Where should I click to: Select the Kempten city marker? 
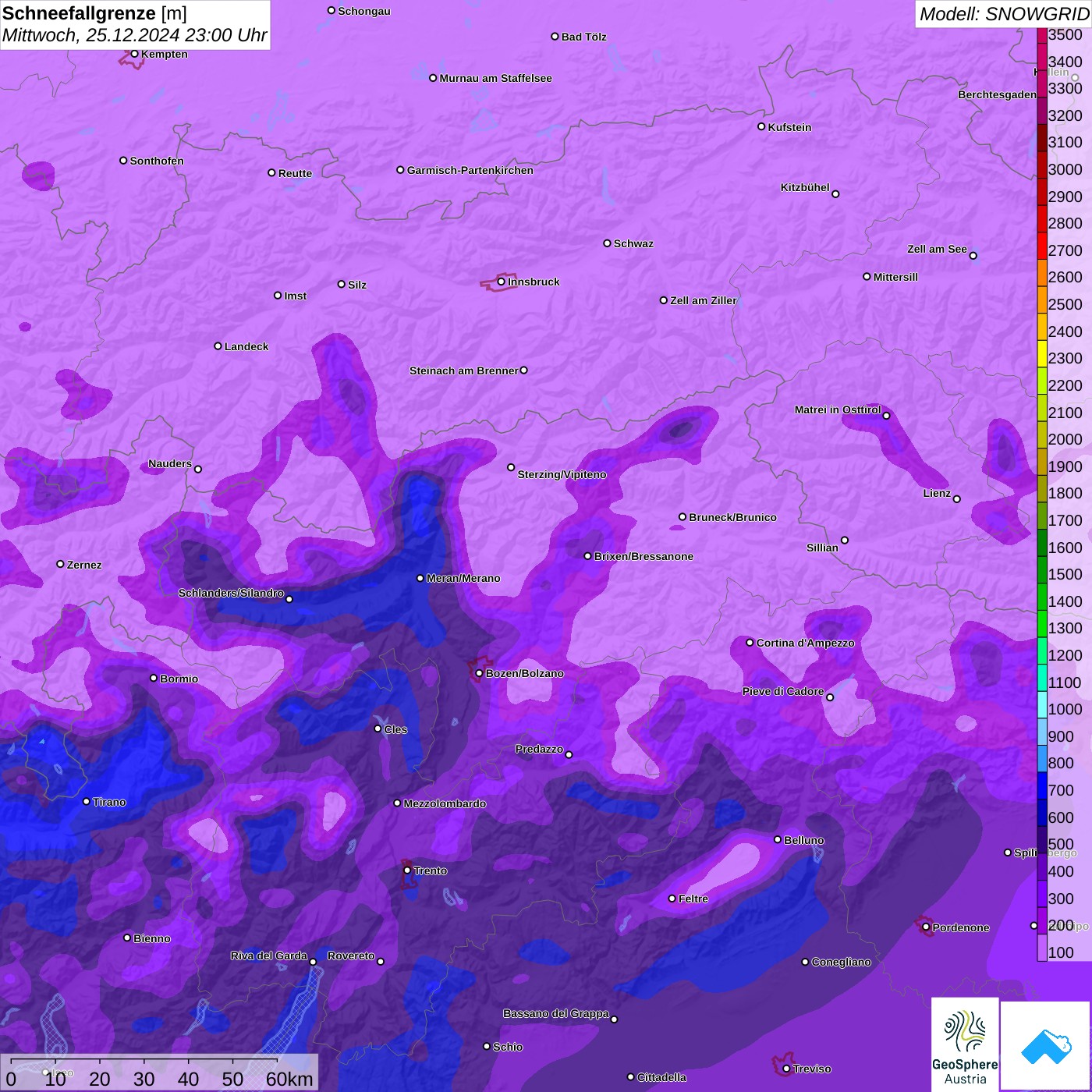click(134, 54)
